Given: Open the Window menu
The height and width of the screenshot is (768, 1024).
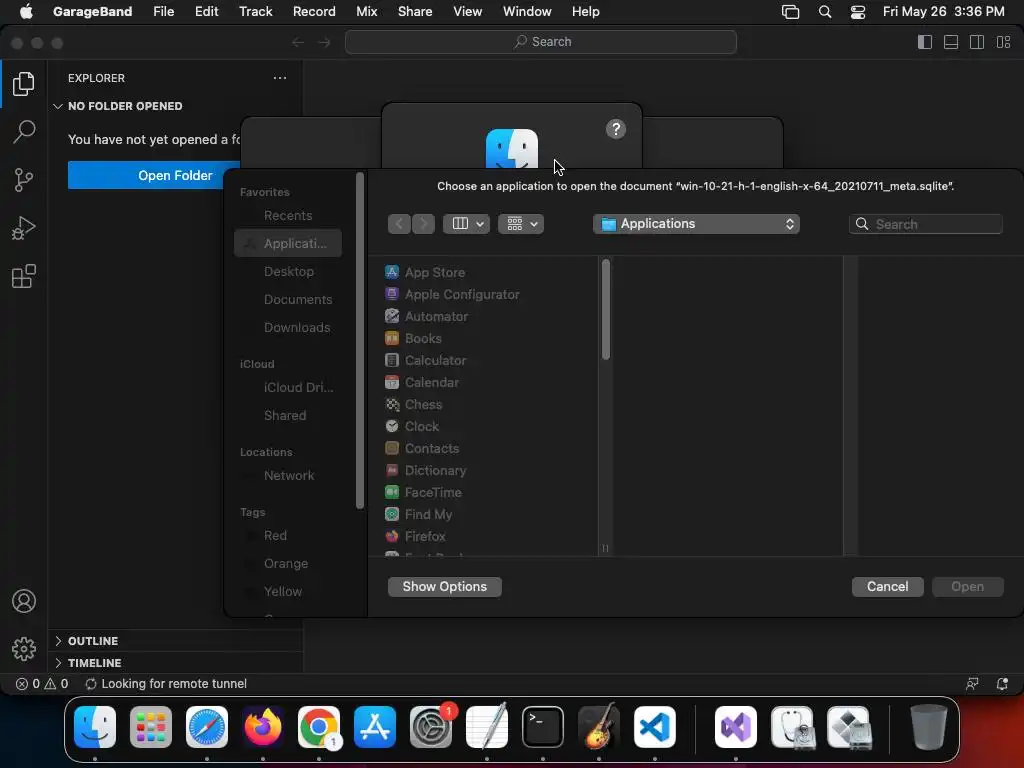Looking at the screenshot, I should pyautogui.click(x=527, y=12).
